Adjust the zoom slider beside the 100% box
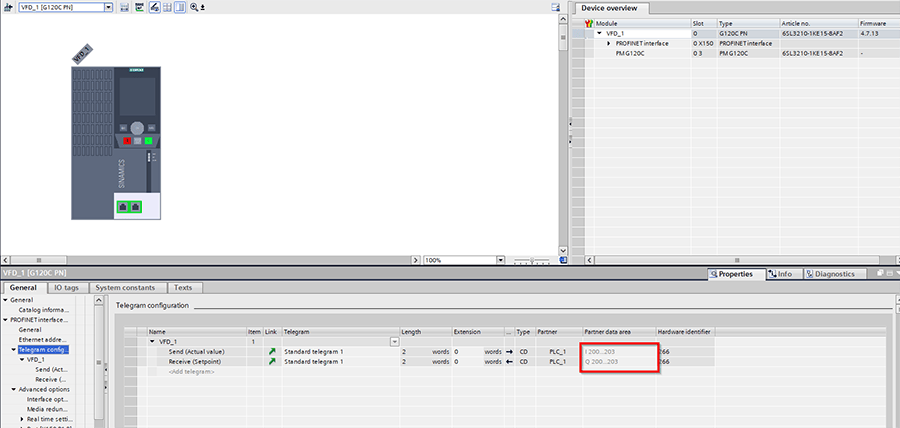The width and height of the screenshot is (900, 428). point(532,260)
